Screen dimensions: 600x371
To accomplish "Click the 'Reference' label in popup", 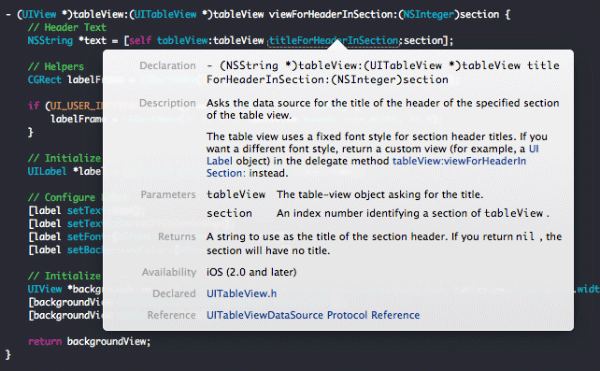I will pyautogui.click(x=171, y=315).
